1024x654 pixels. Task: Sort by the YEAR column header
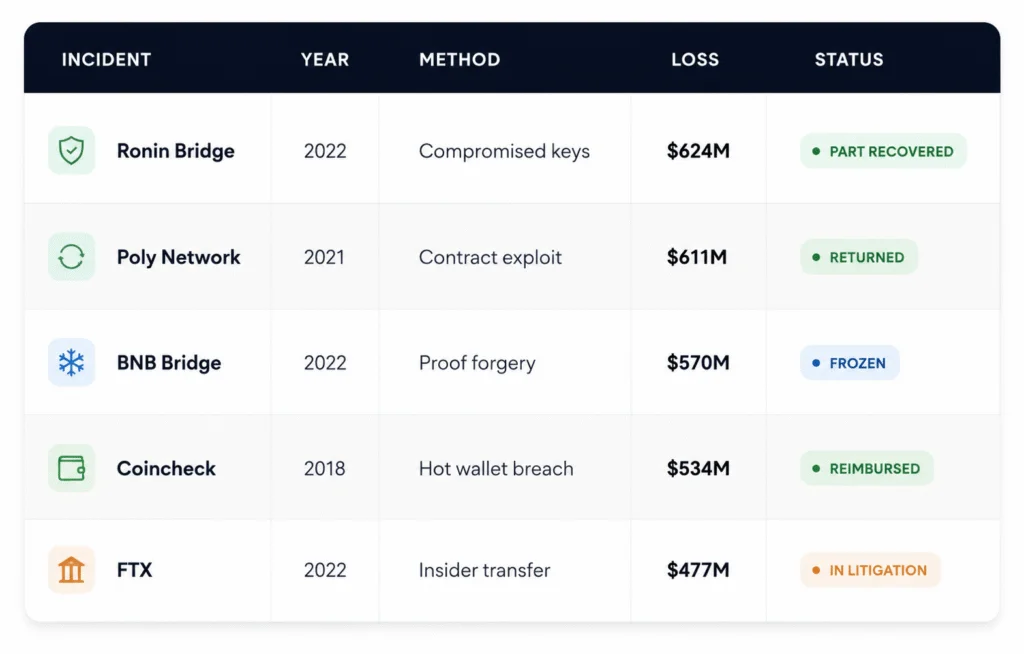coord(325,59)
